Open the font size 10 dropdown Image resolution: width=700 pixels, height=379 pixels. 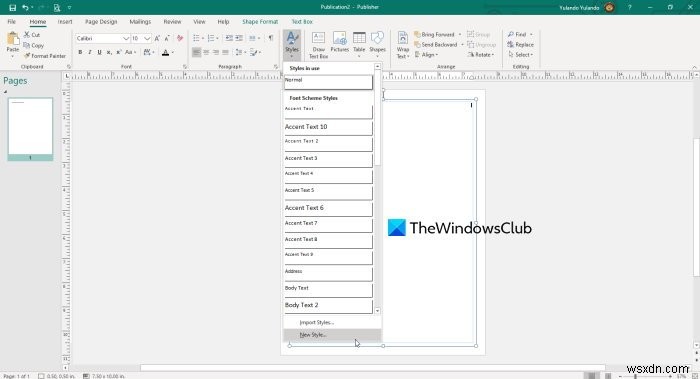[147, 39]
